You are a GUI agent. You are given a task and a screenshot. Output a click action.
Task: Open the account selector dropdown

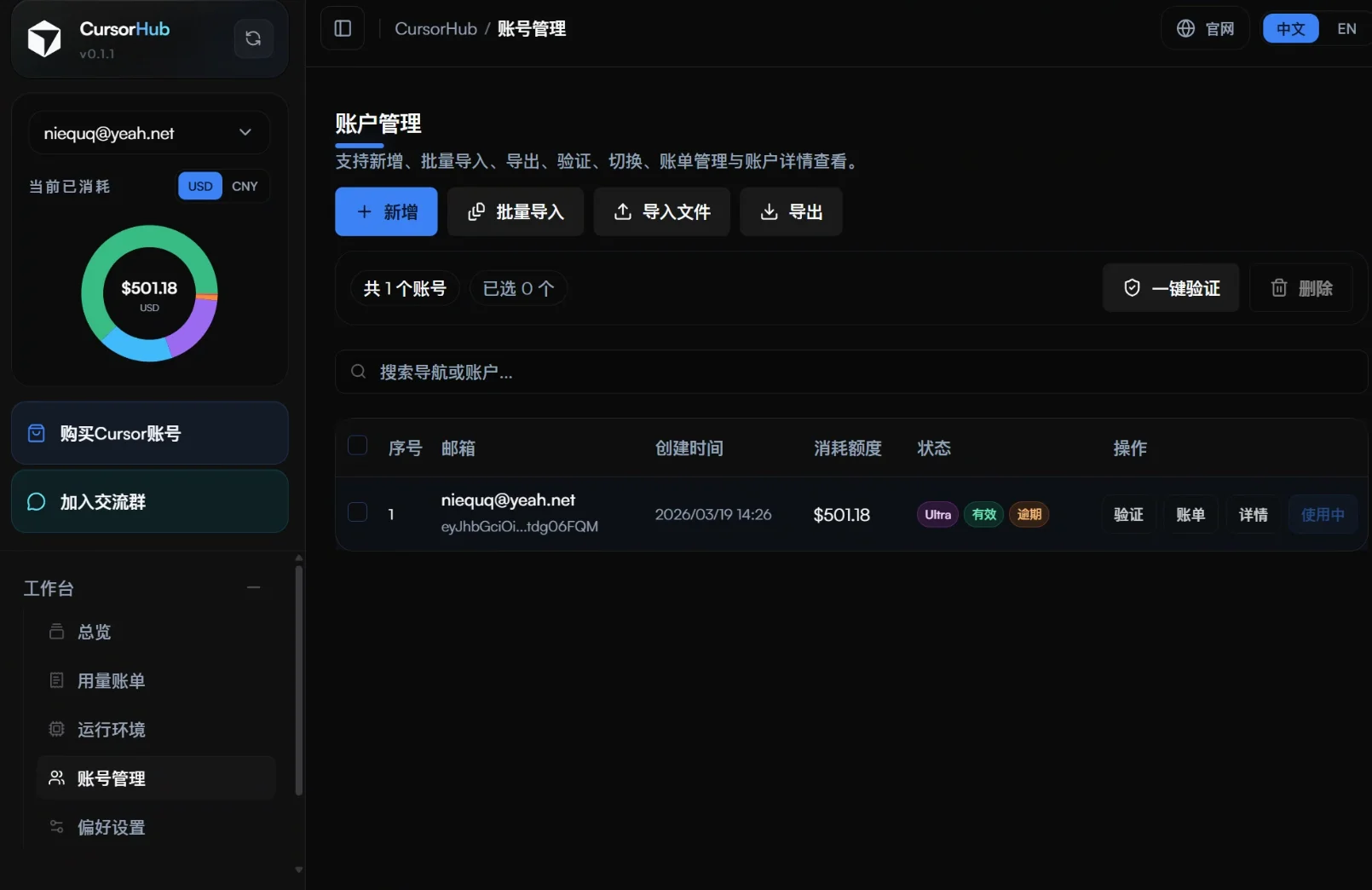[x=245, y=133]
